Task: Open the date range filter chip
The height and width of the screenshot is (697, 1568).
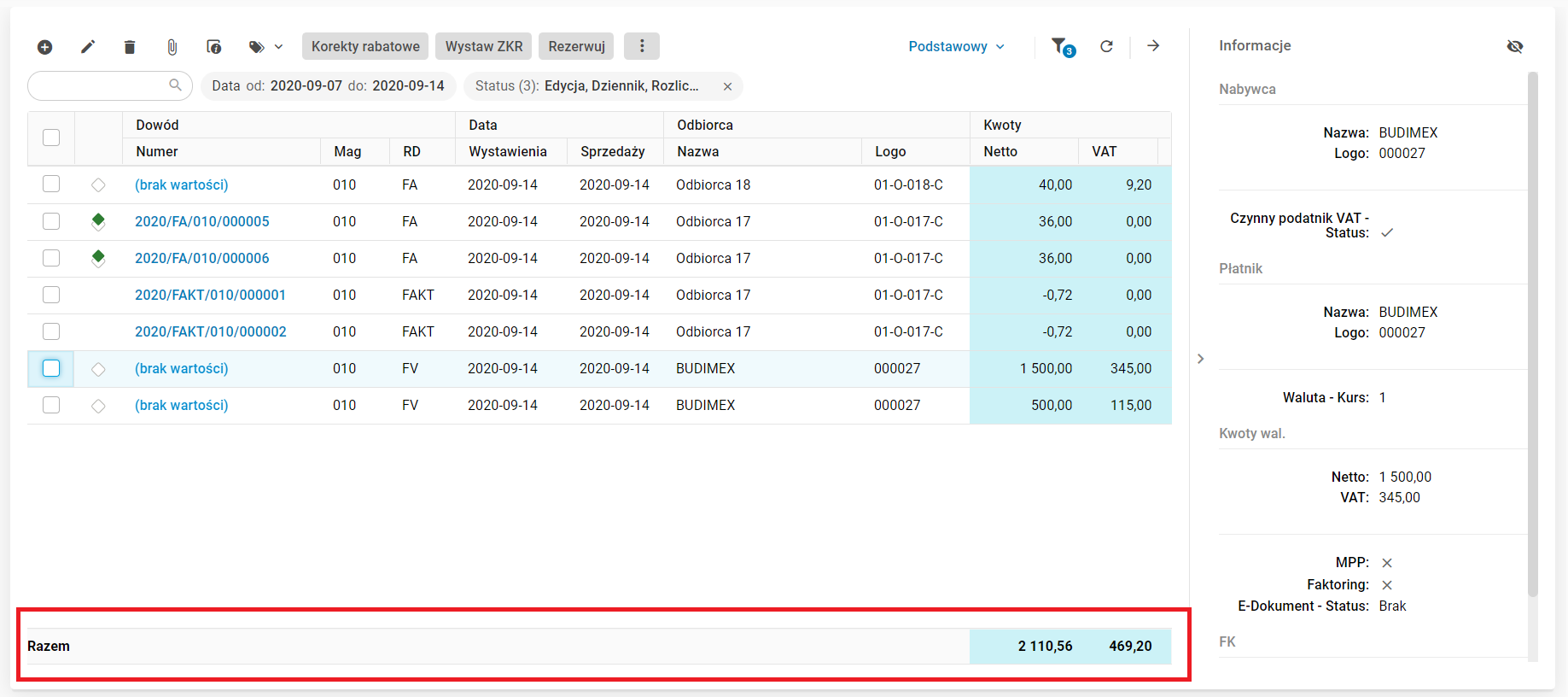Action: (x=328, y=85)
